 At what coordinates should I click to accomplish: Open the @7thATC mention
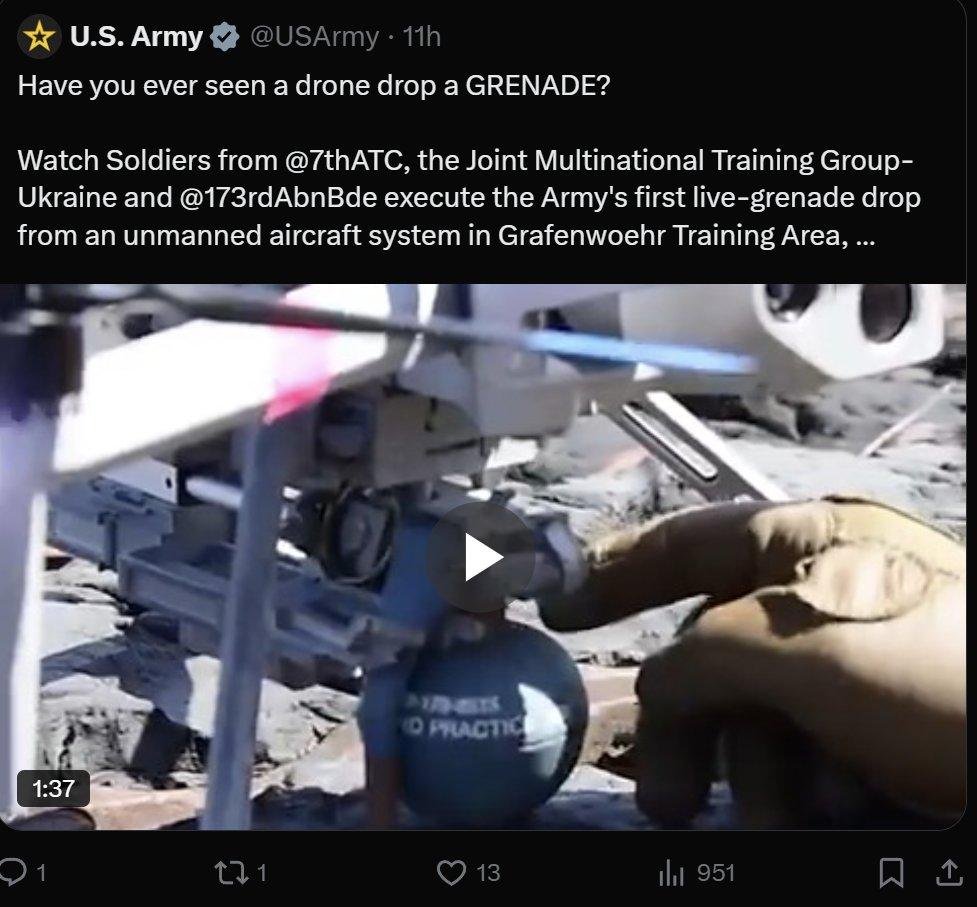[x=346, y=160]
